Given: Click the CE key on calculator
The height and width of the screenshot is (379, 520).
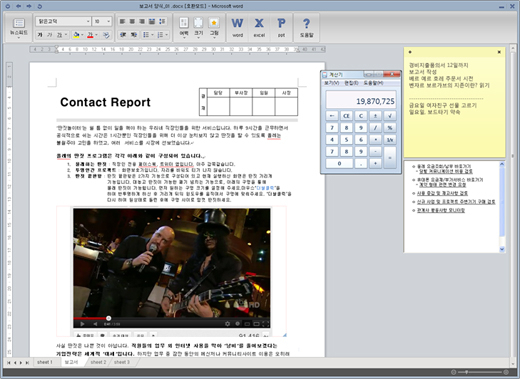Looking at the screenshot, I should coord(346,116).
